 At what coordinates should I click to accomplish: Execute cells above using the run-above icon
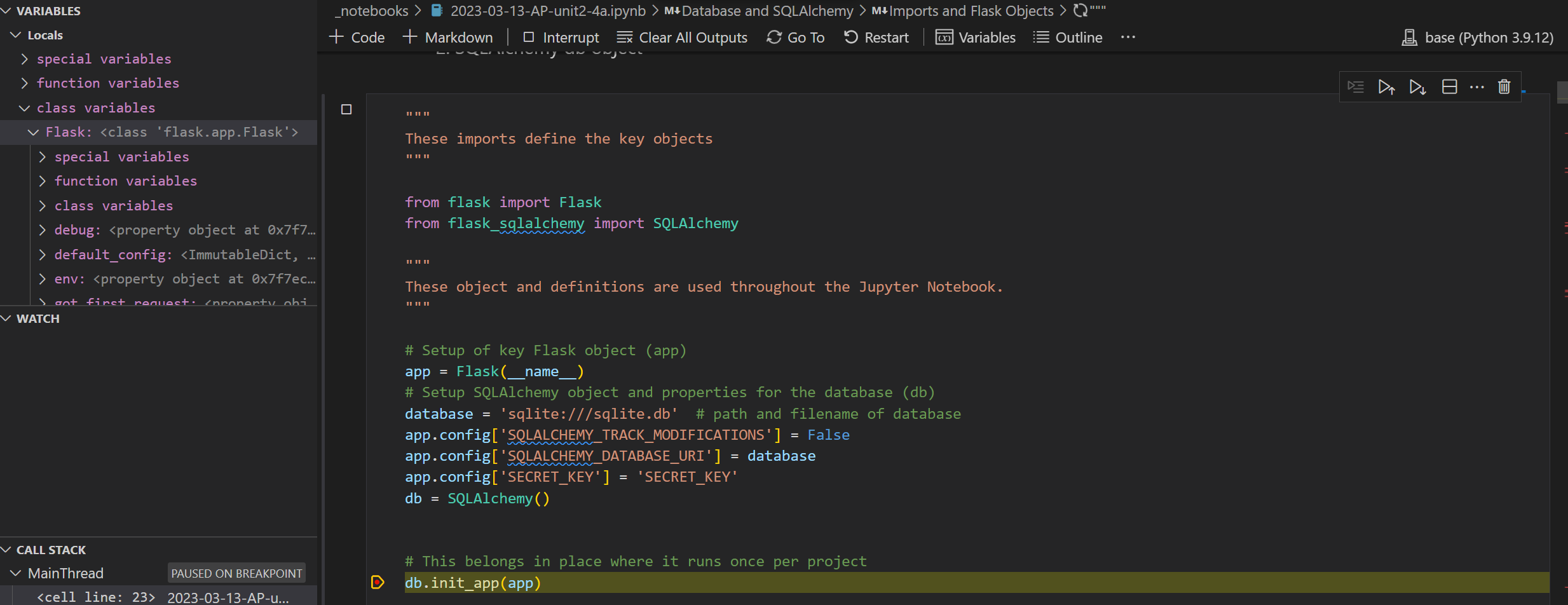pos(1386,87)
